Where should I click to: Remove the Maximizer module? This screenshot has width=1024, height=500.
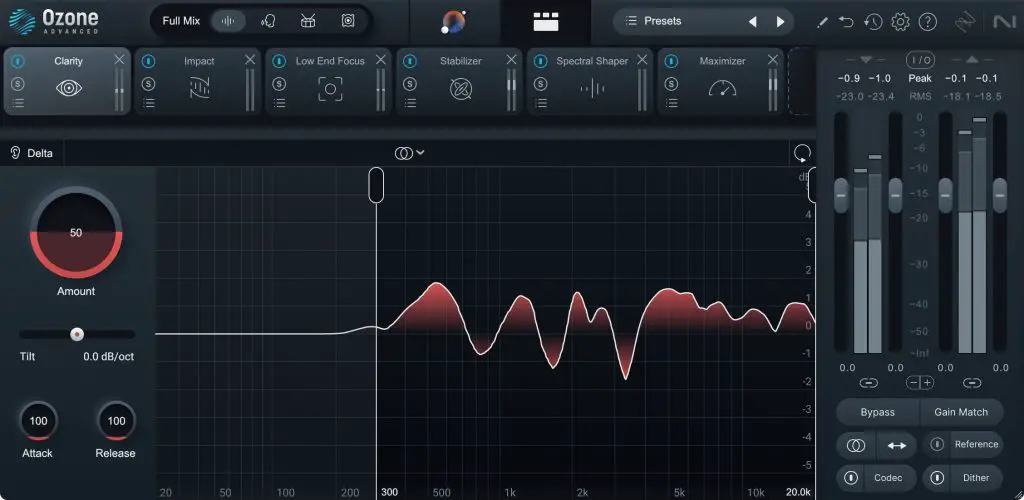[x=773, y=60]
